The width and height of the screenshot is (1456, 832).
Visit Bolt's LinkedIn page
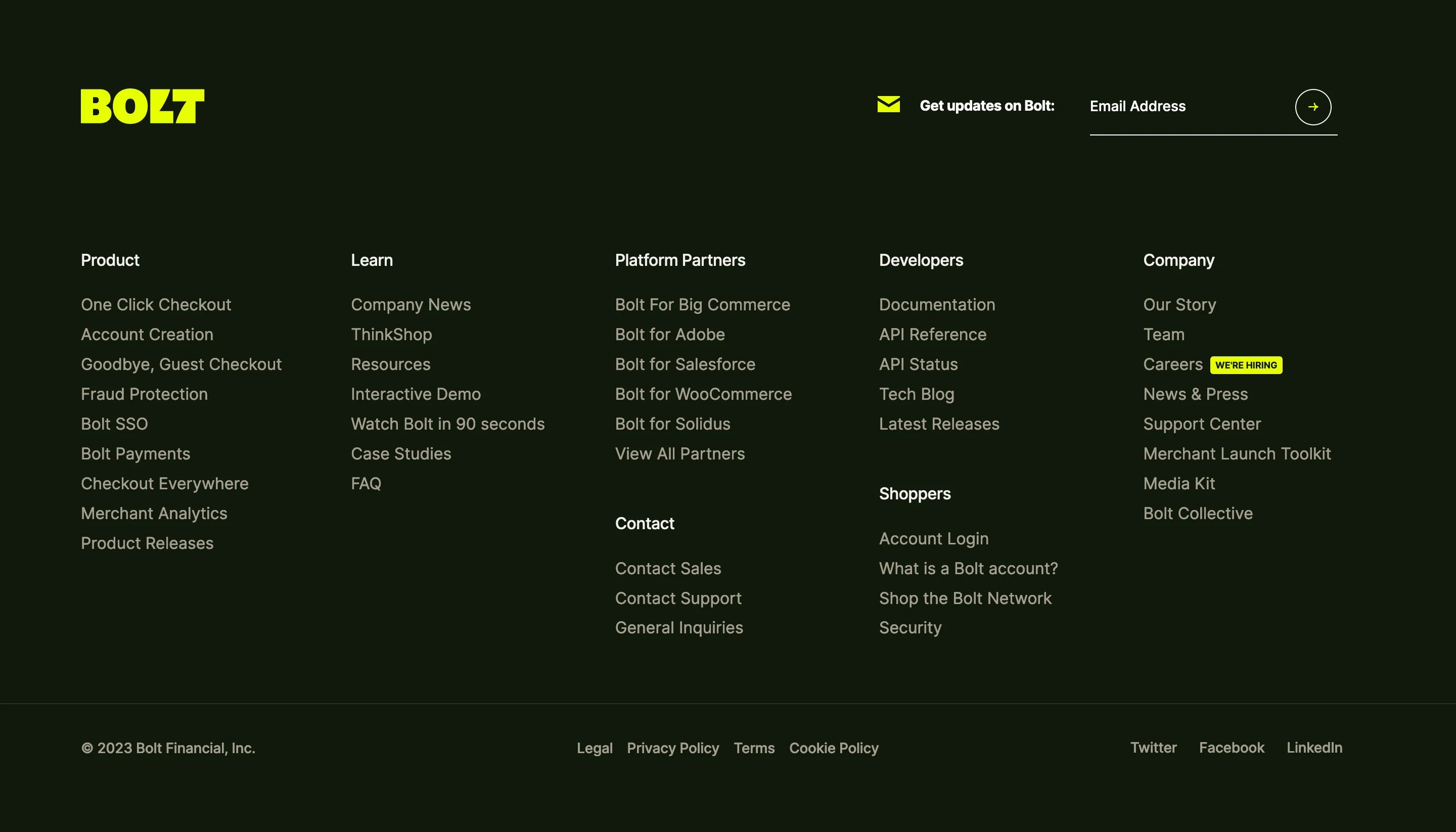[1314, 748]
